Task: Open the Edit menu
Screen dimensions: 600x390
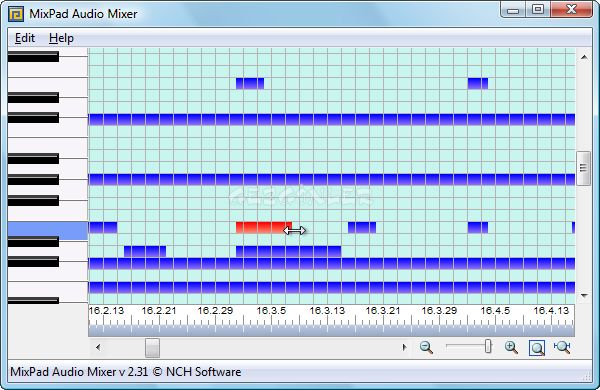Action: tap(25, 38)
